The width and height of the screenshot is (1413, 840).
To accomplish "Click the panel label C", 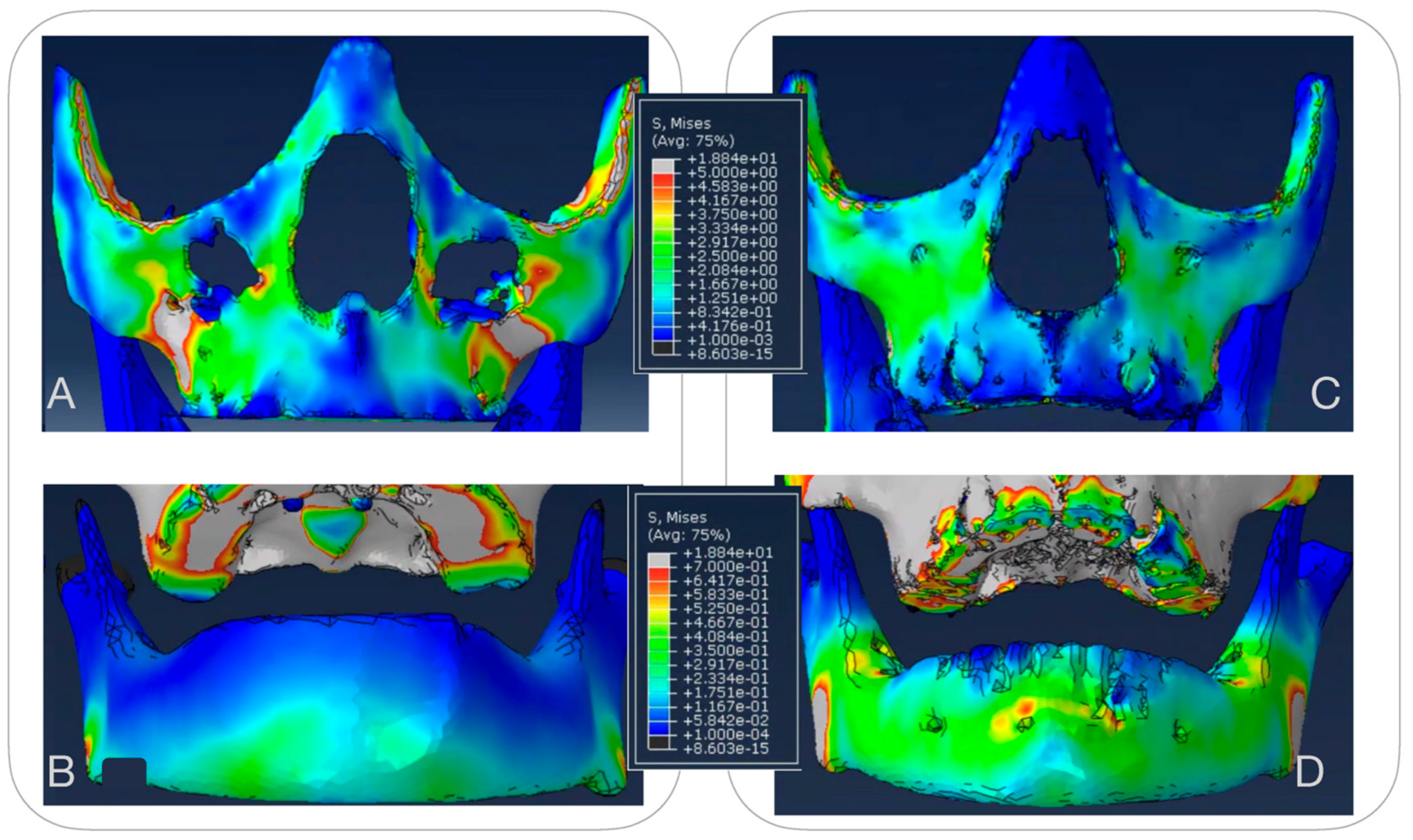I will pos(1325,394).
